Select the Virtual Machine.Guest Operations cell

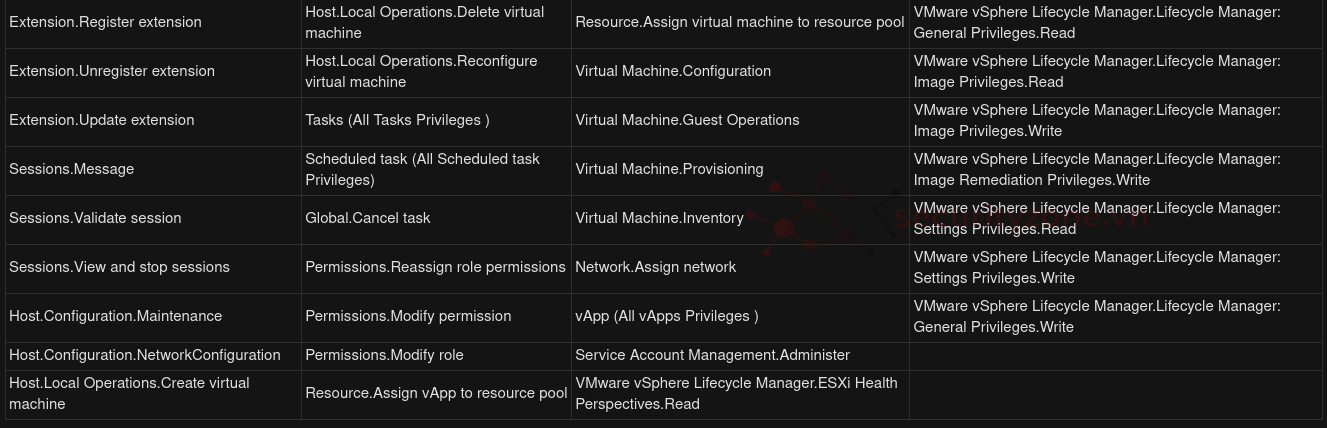click(x=687, y=120)
